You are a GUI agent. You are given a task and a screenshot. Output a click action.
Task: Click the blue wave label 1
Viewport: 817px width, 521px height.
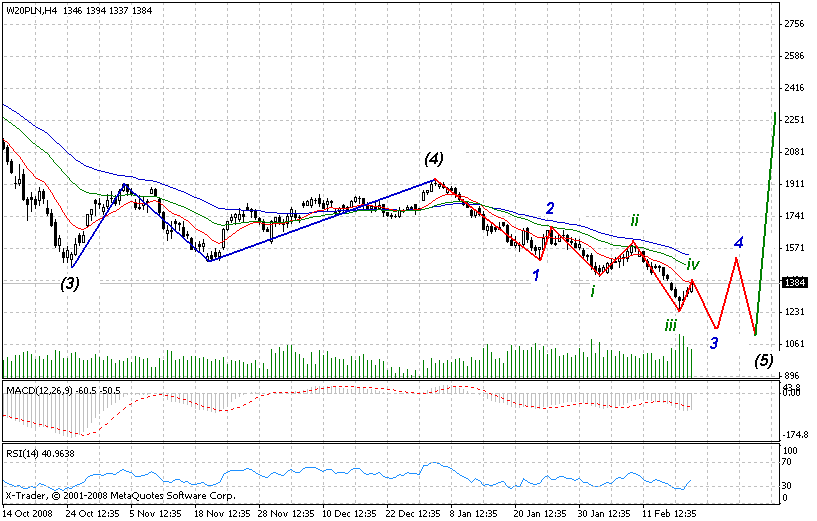(535, 275)
